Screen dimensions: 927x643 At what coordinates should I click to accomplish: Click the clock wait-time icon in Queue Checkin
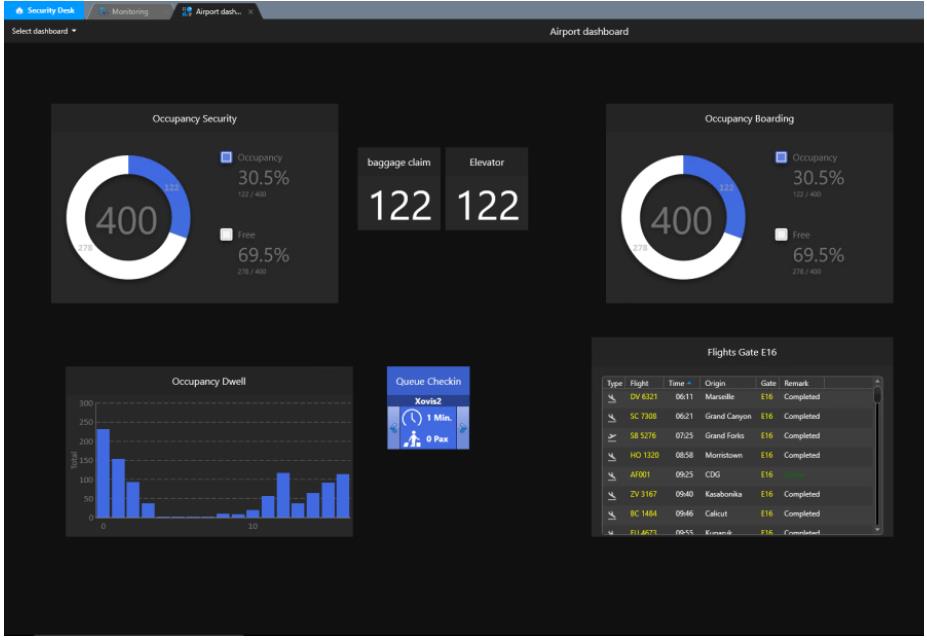(x=410, y=418)
